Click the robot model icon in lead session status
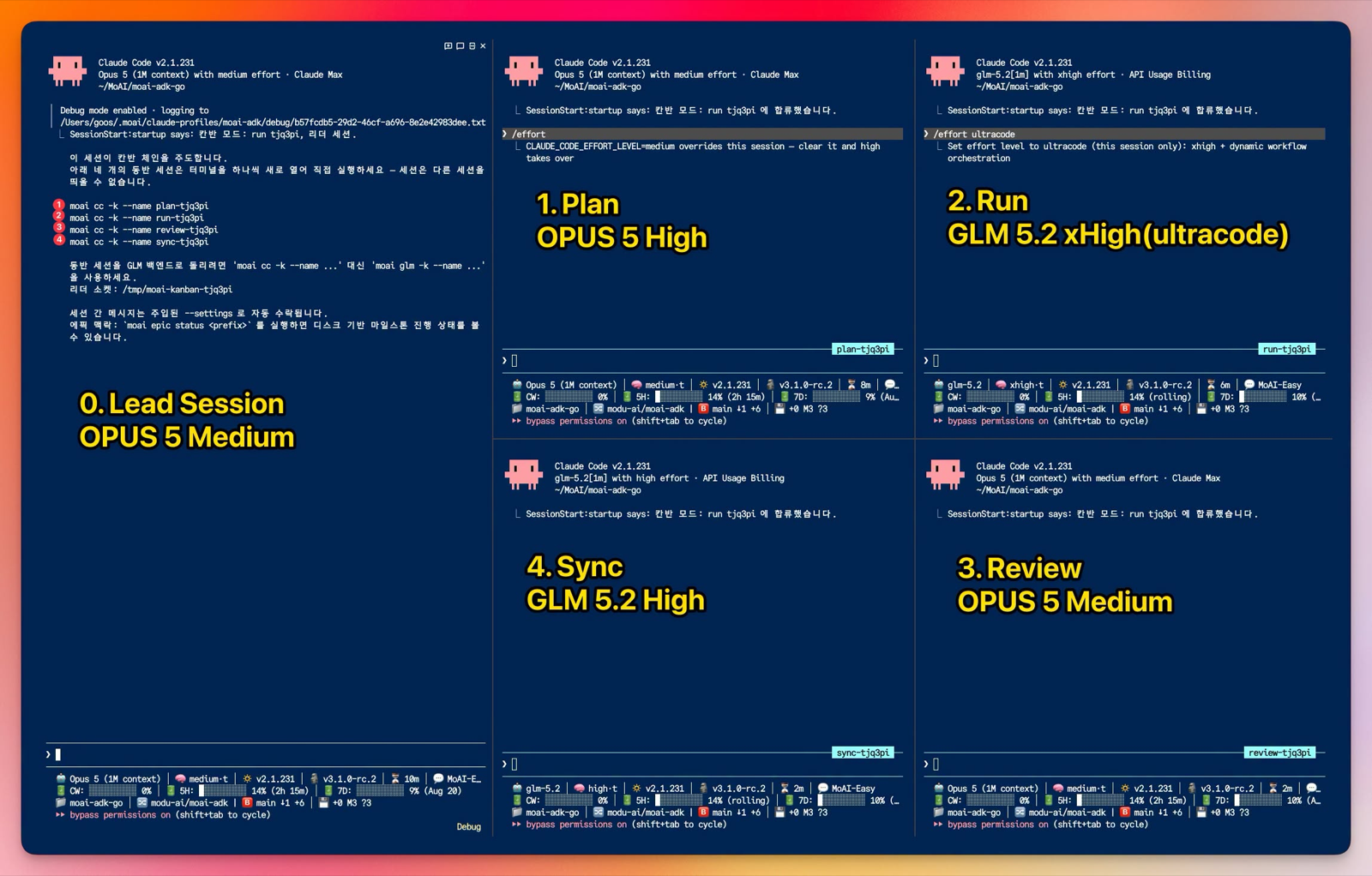Viewport: 1372px width, 876px height. click(61, 779)
